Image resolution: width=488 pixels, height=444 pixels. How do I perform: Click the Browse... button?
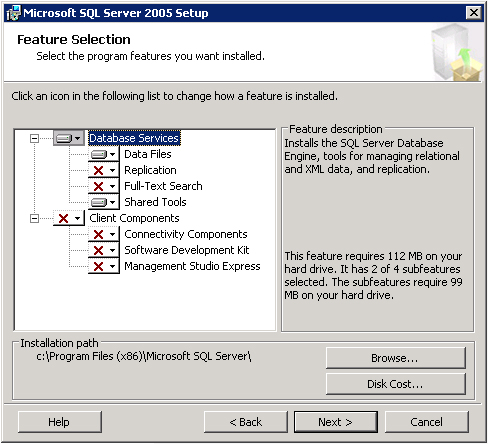[x=396, y=358]
